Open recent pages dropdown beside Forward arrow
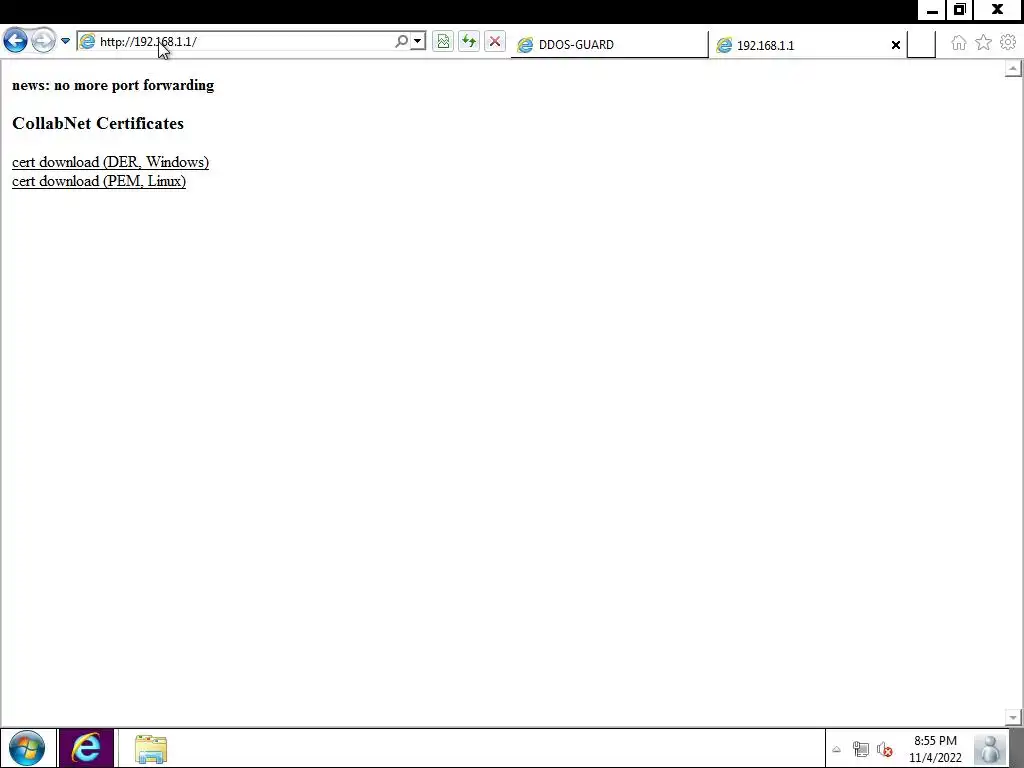1024x768 pixels. click(65, 41)
